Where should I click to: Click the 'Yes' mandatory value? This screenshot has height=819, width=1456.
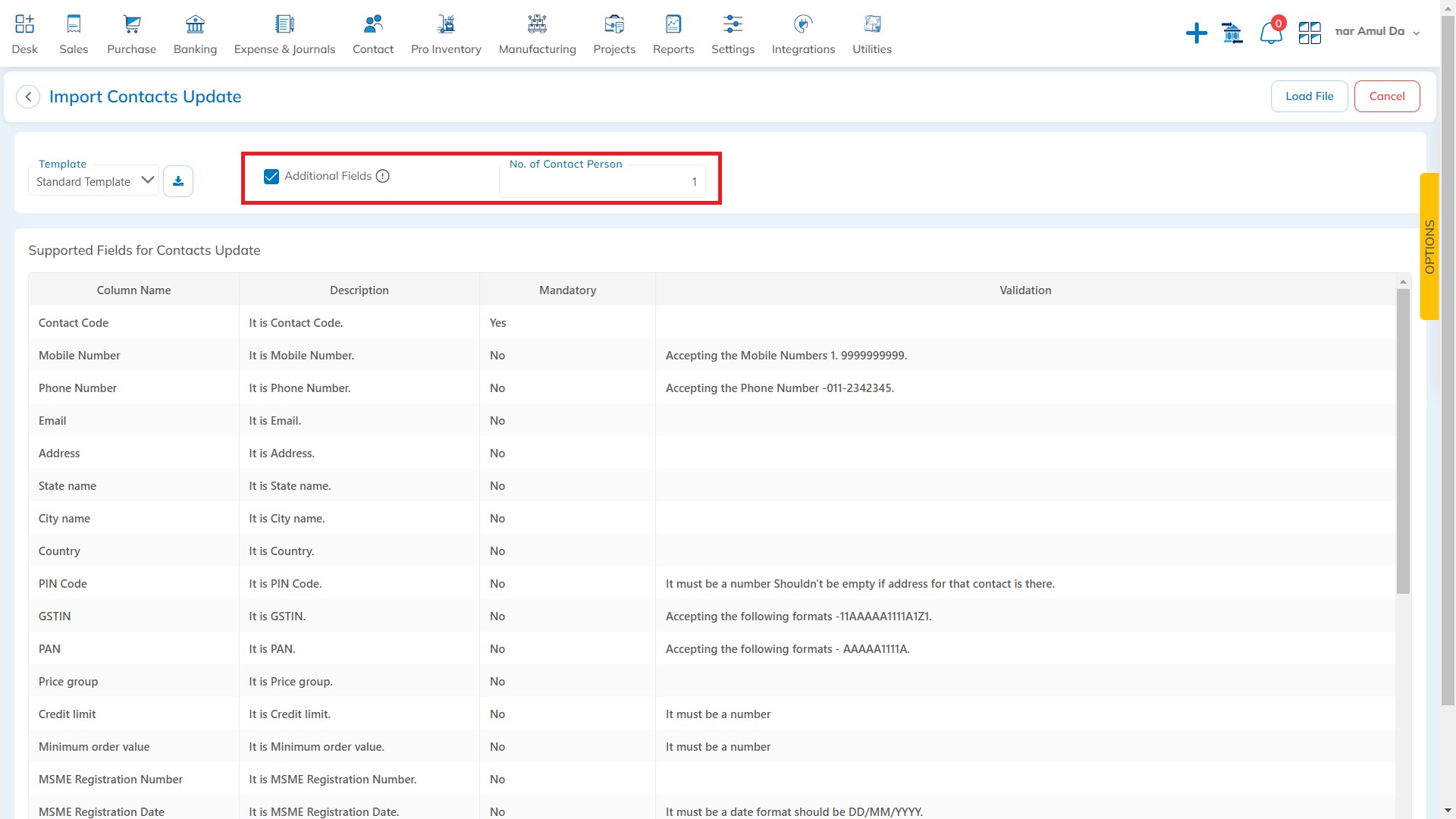pyautogui.click(x=497, y=323)
